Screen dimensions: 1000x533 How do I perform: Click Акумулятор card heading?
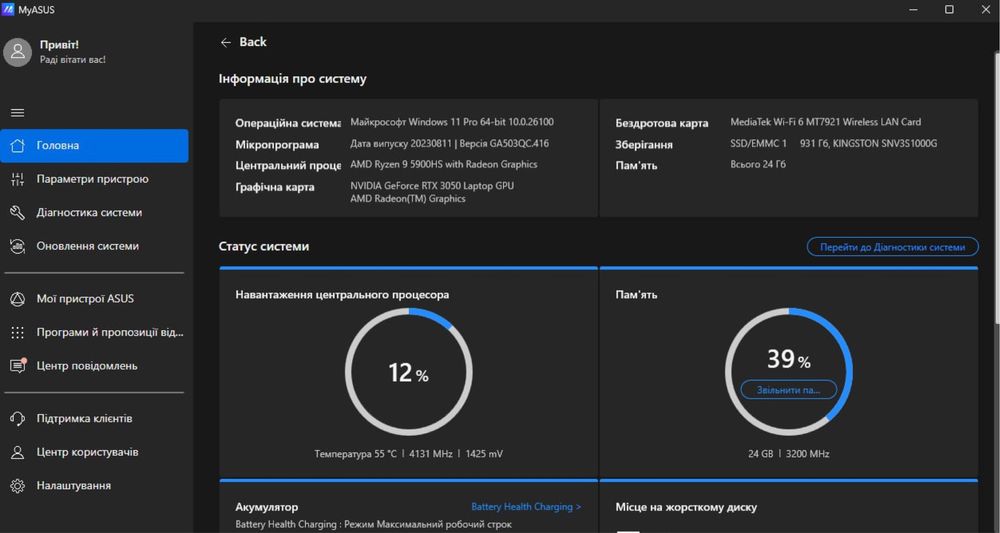click(267, 507)
